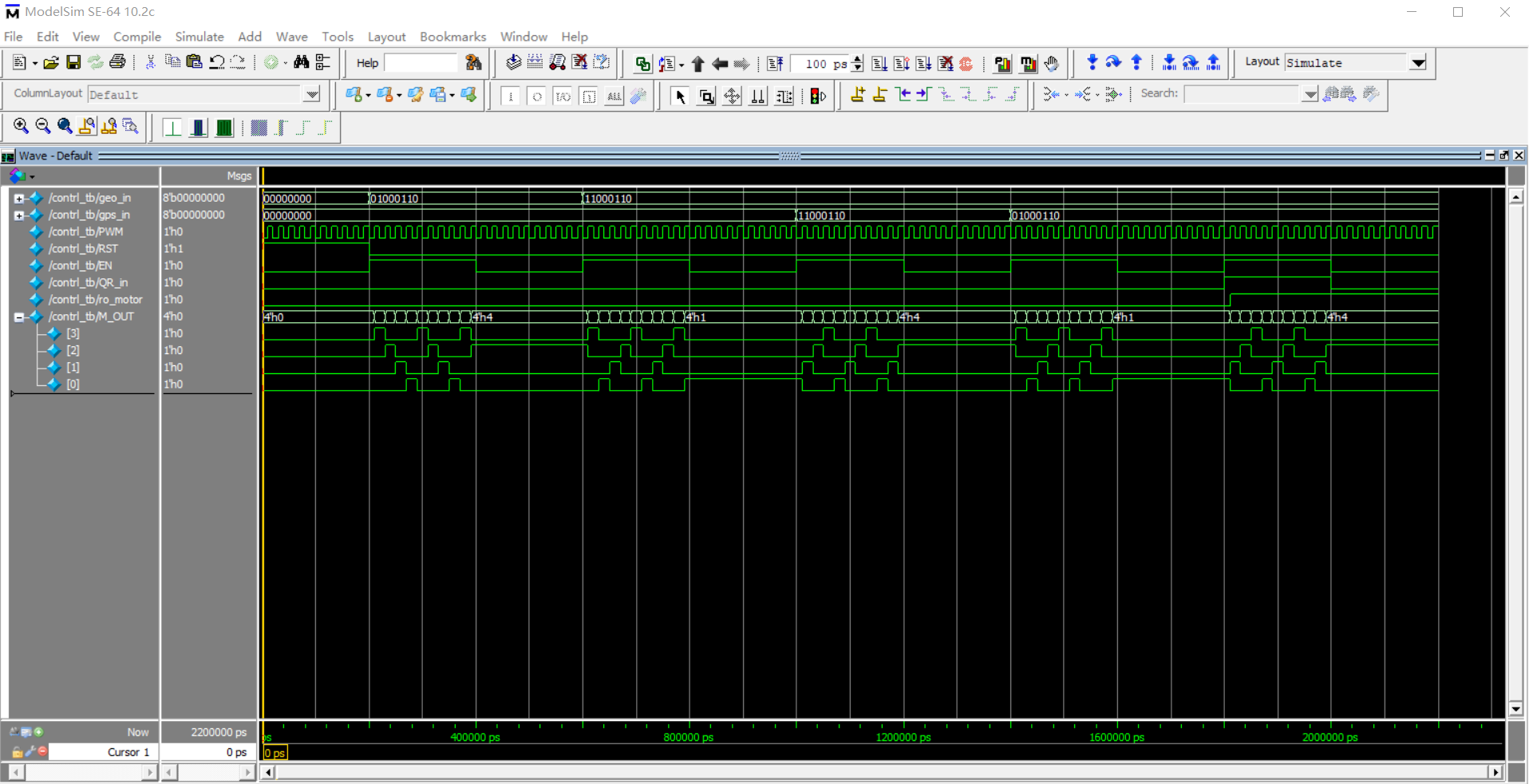The image size is (1529, 784).
Task: Open the Layout Simulate dropdown
Action: pyautogui.click(x=1418, y=62)
